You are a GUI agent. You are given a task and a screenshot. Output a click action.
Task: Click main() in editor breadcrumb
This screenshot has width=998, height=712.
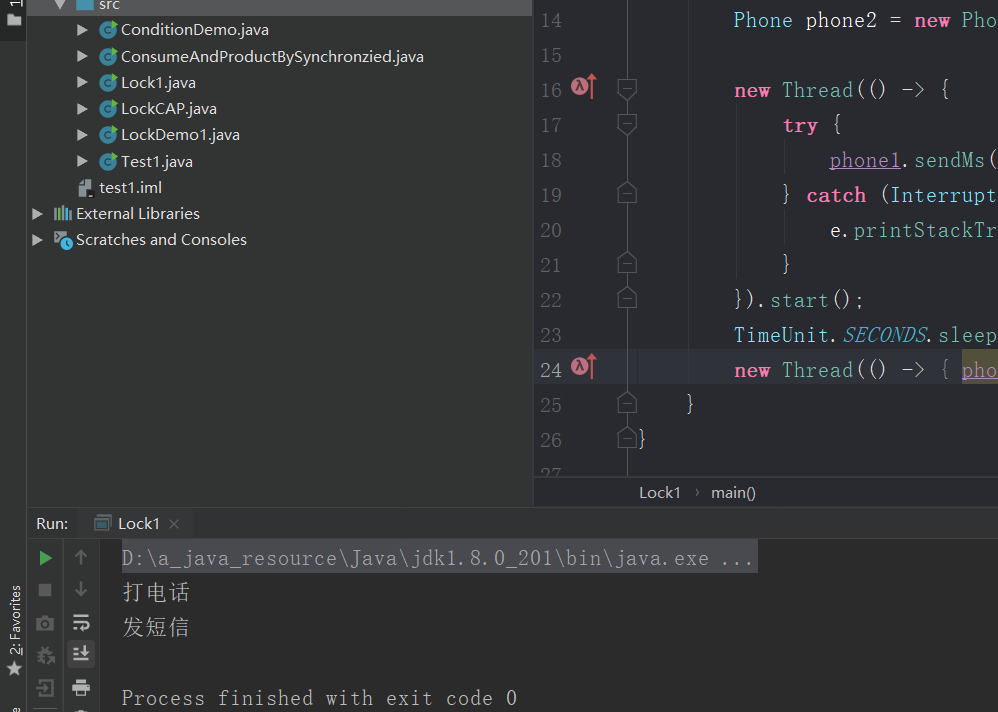pyautogui.click(x=733, y=492)
